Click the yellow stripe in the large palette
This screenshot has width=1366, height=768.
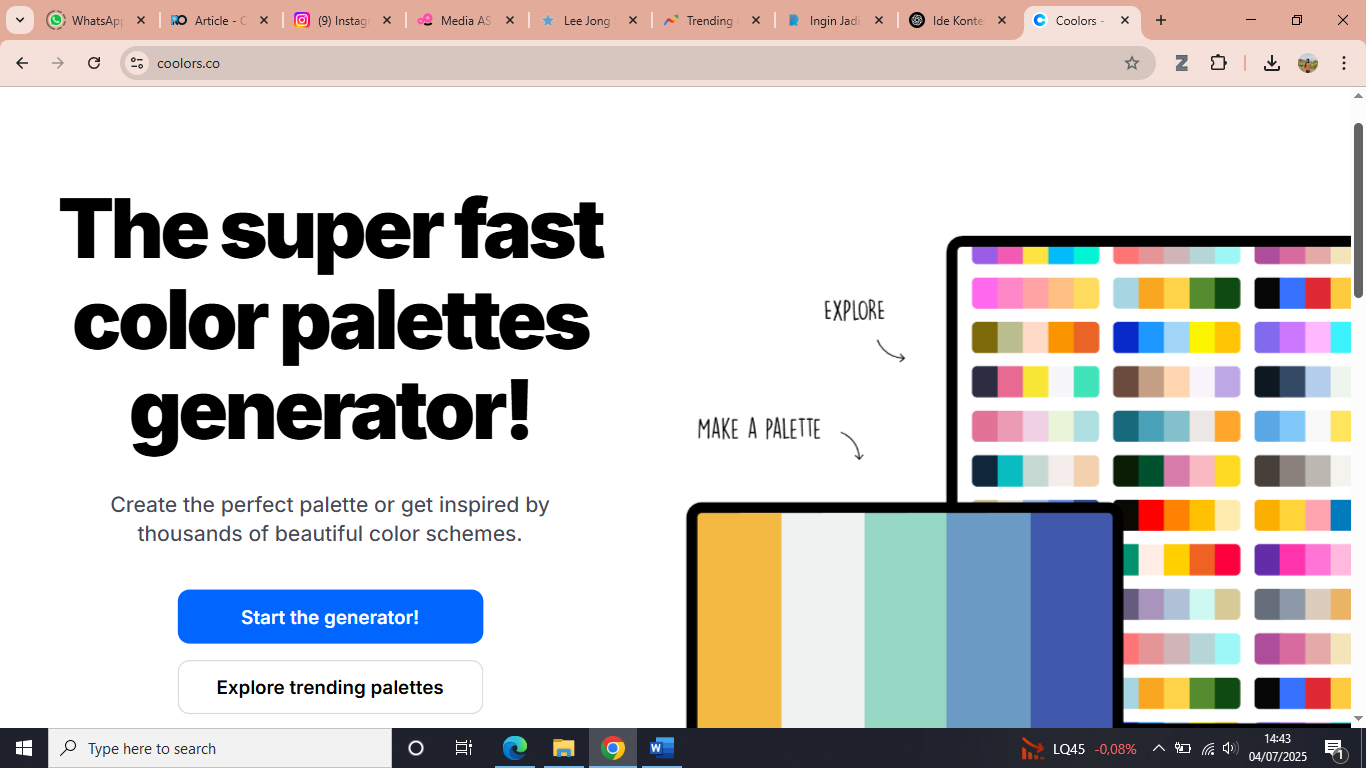tap(739, 620)
